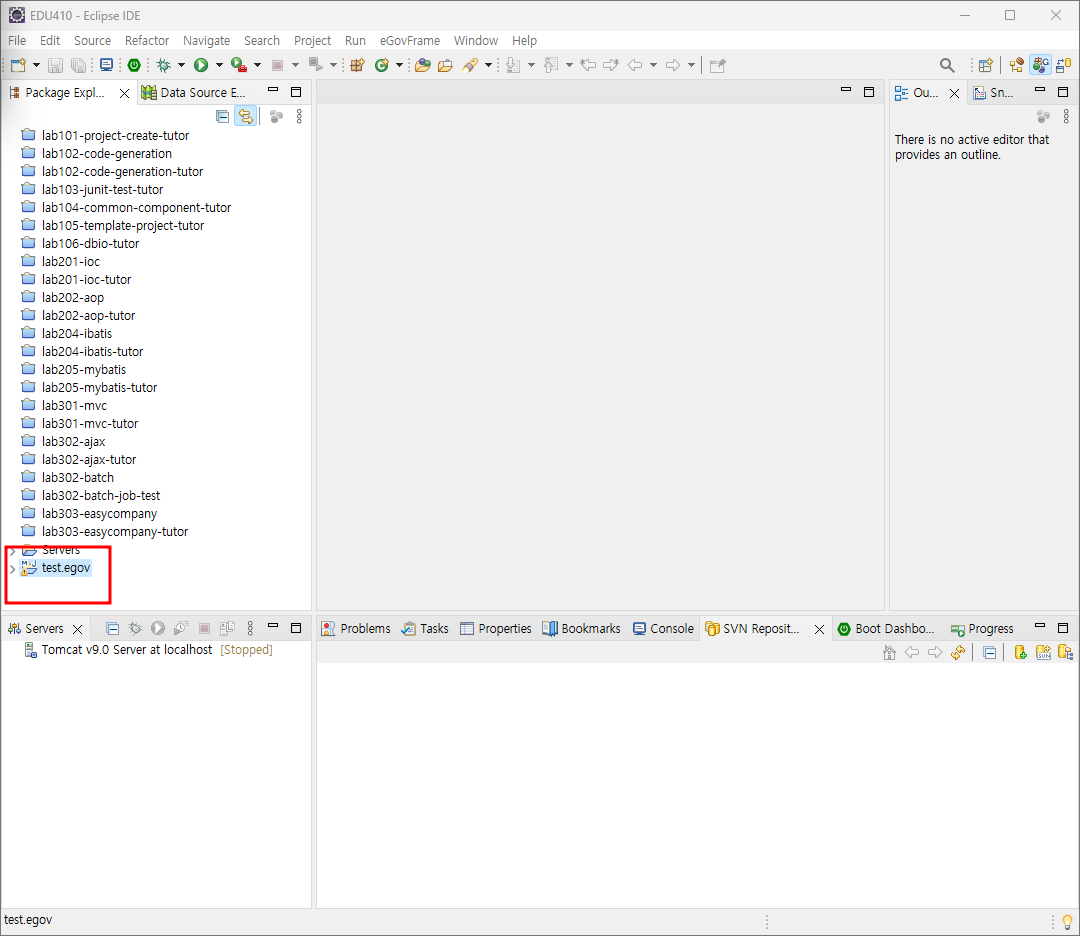Select the Outline tab
The width and height of the screenshot is (1080, 936).
(917, 92)
